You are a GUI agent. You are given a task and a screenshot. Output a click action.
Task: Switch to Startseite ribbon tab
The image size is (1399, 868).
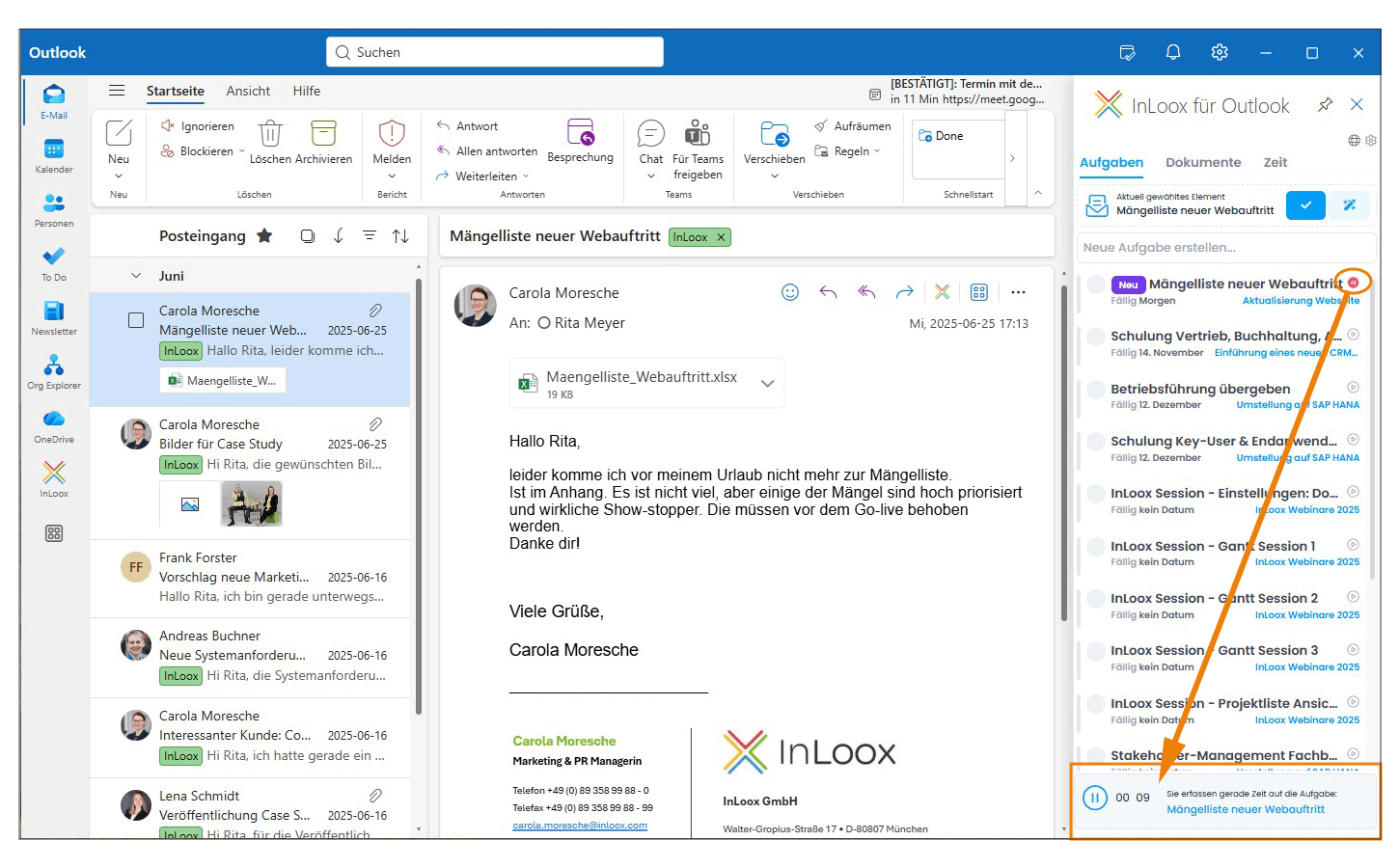click(x=176, y=91)
